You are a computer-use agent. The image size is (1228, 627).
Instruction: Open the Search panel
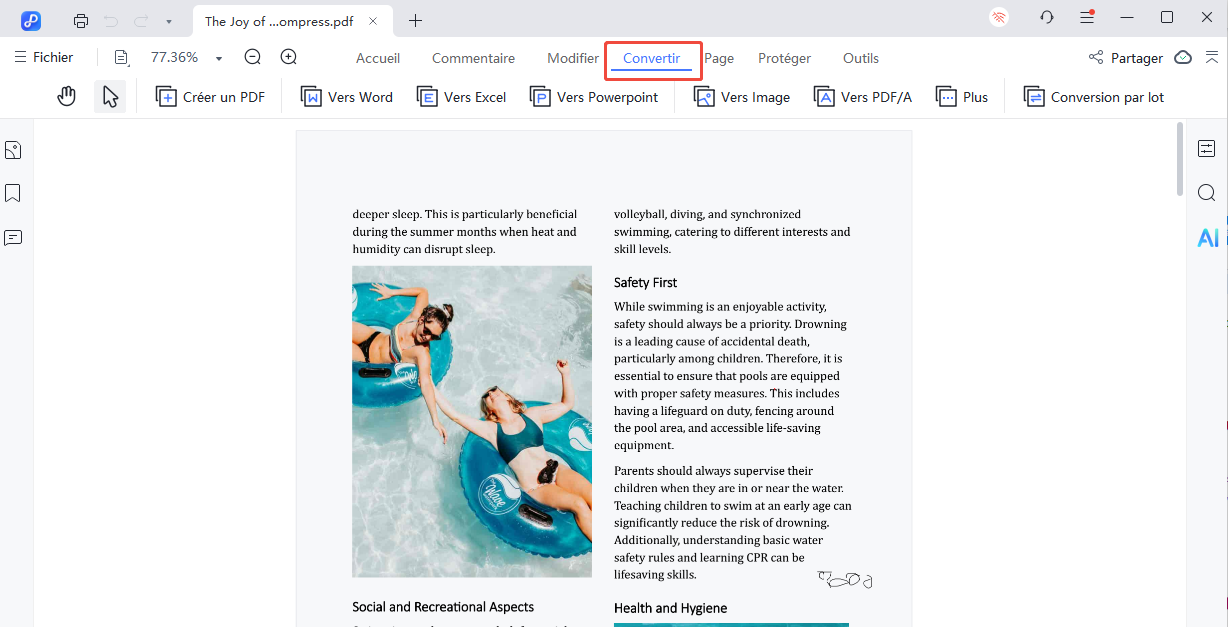1207,192
